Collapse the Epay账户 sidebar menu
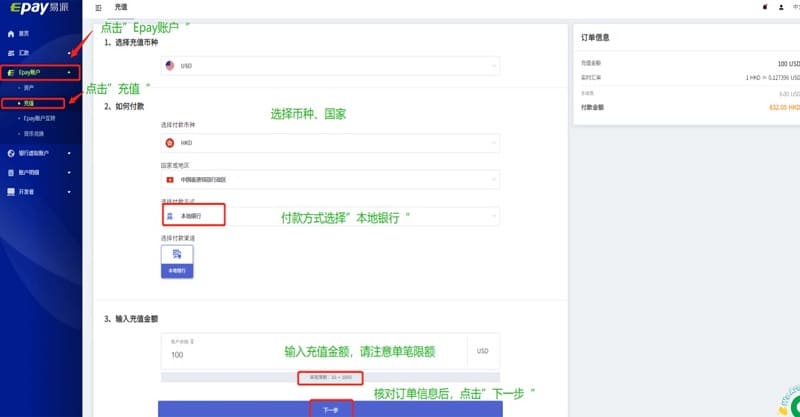This screenshot has width=800, height=417. pyautogui.click(x=40, y=72)
